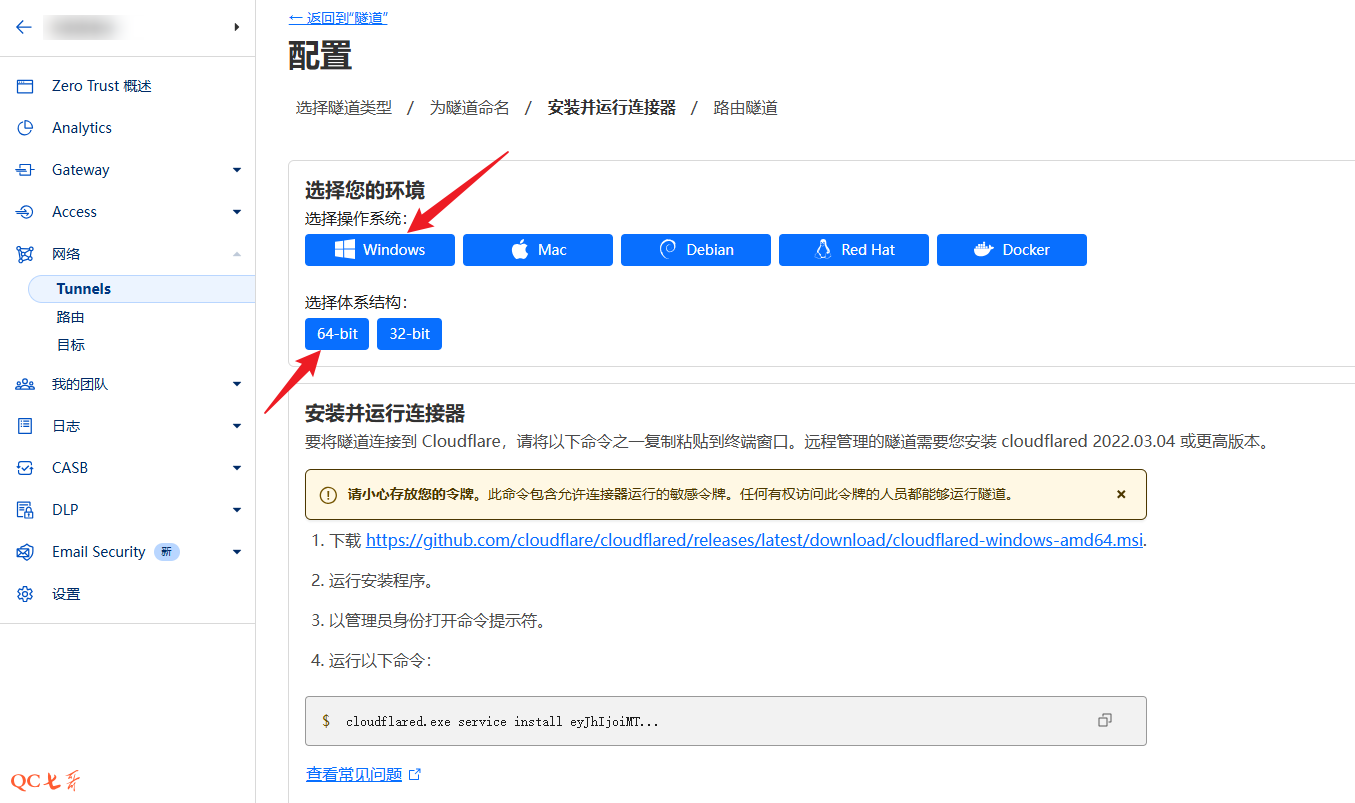Click the Email Security envelope icon
Image resolution: width=1355 pixels, height=803 pixels.
coord(25,552)
